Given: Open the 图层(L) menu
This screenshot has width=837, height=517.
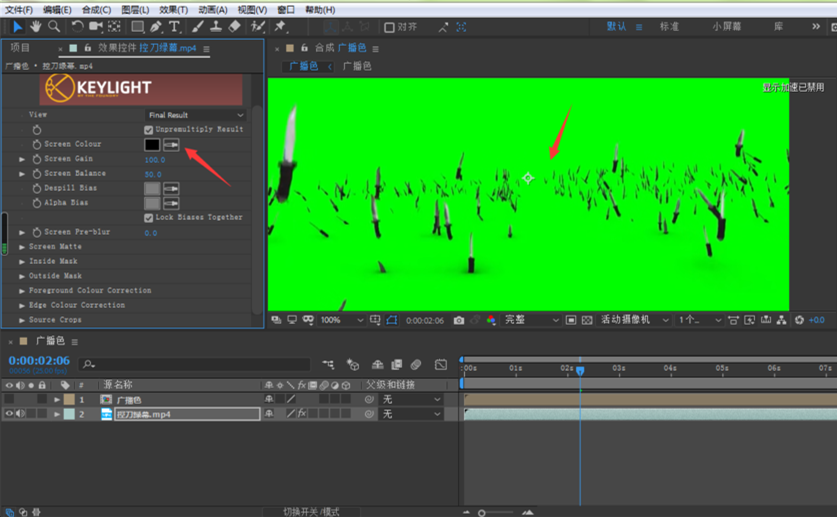Looking at the screenshot, I should (x=134, y=9).
